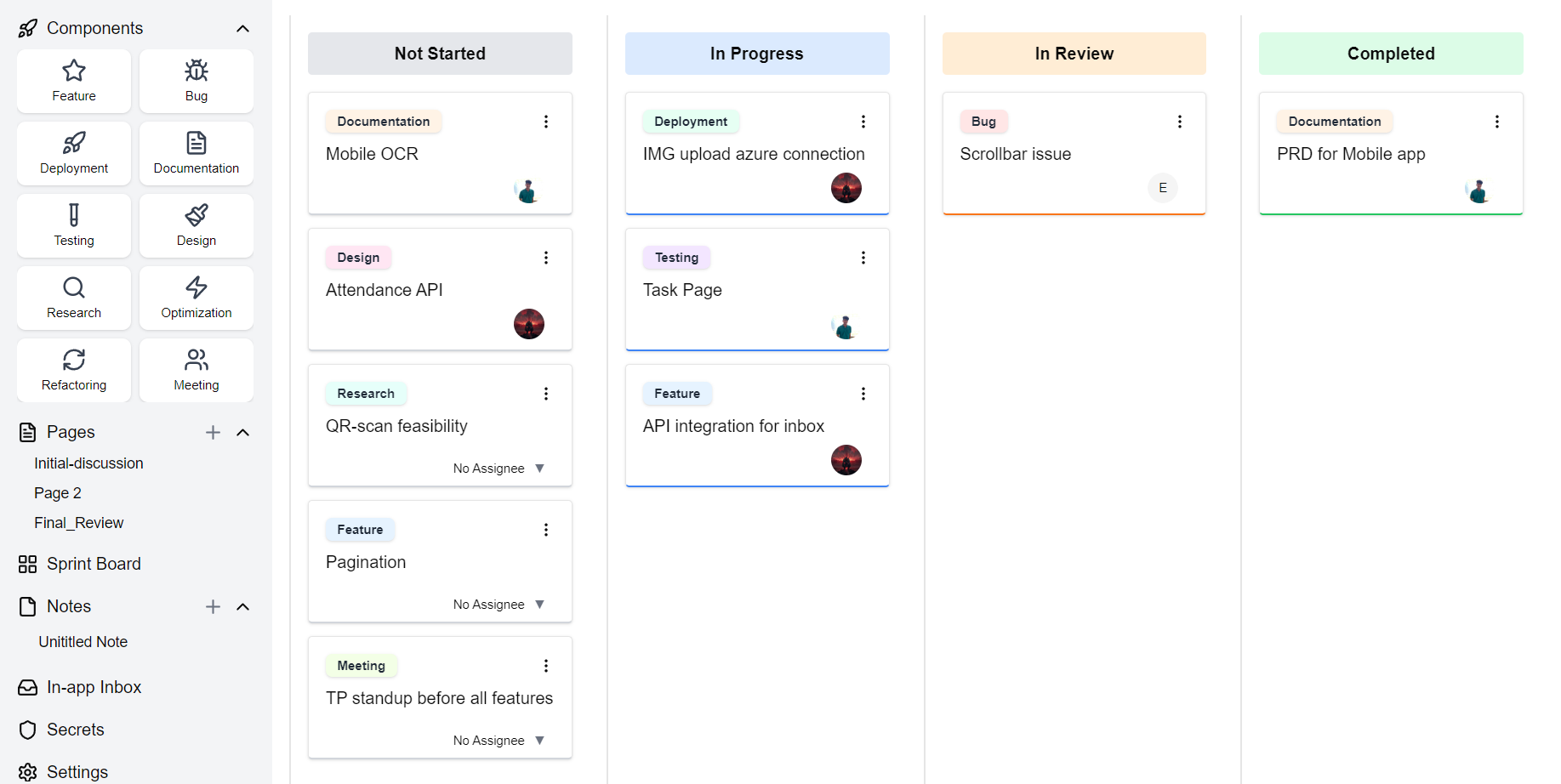Click the Optimization lightning component

pos(197,298)
